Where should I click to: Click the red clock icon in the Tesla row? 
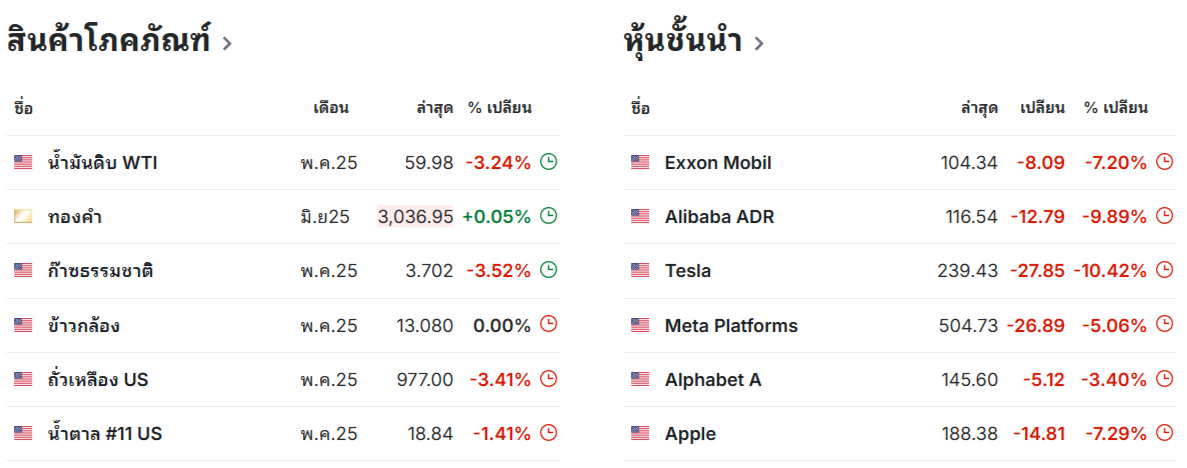pos(1165,270)
